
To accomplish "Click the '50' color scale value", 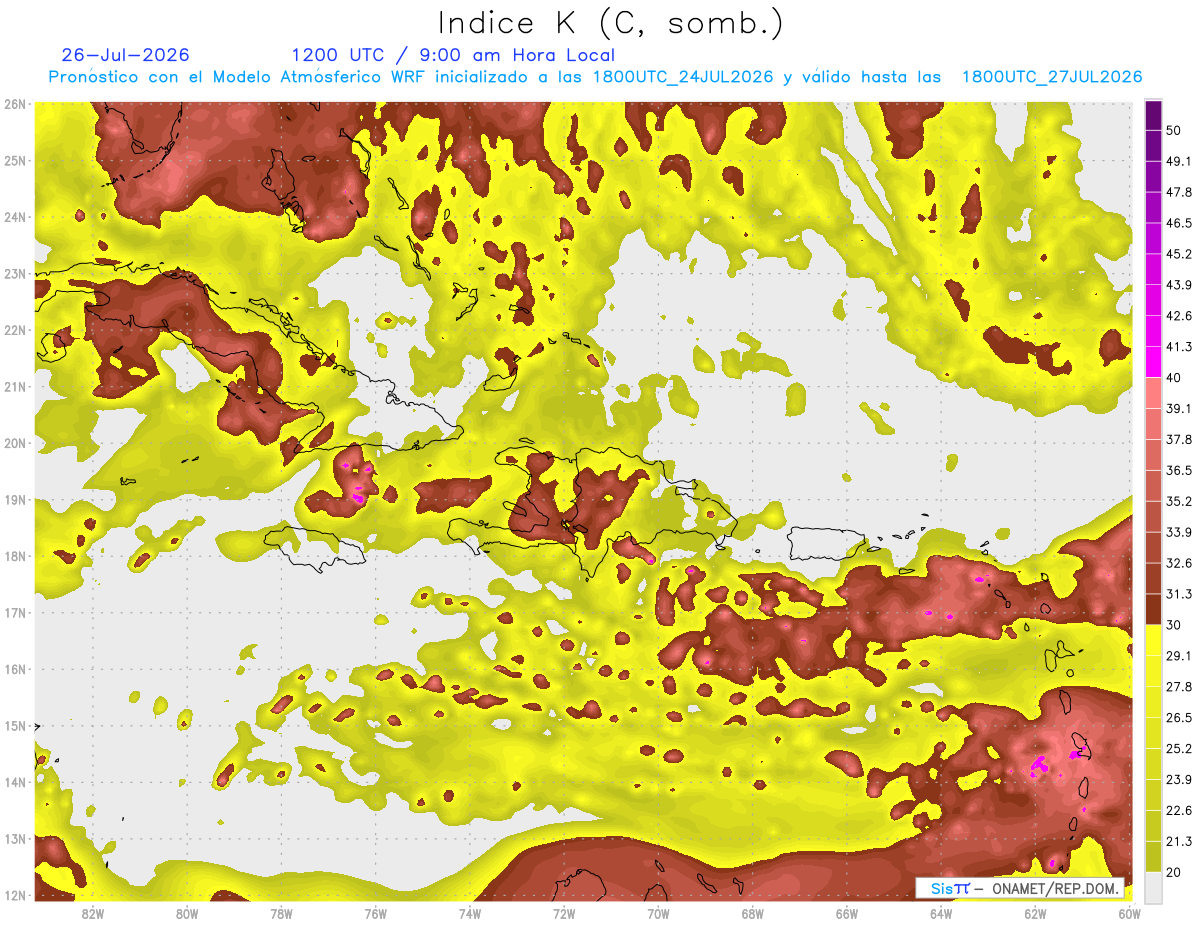I will (1173, 130).
